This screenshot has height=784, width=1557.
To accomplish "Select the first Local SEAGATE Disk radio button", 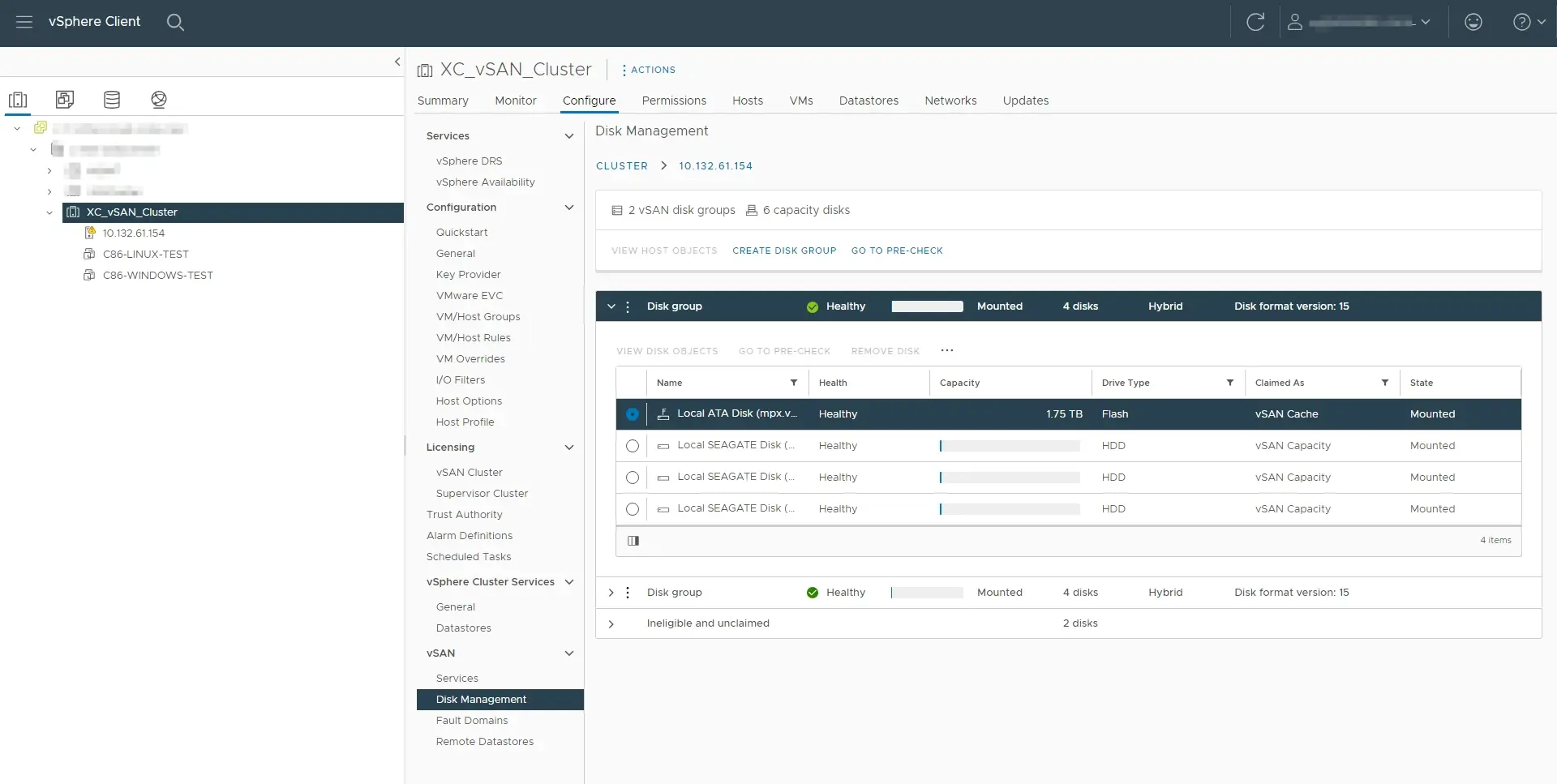I will [633, 446].
